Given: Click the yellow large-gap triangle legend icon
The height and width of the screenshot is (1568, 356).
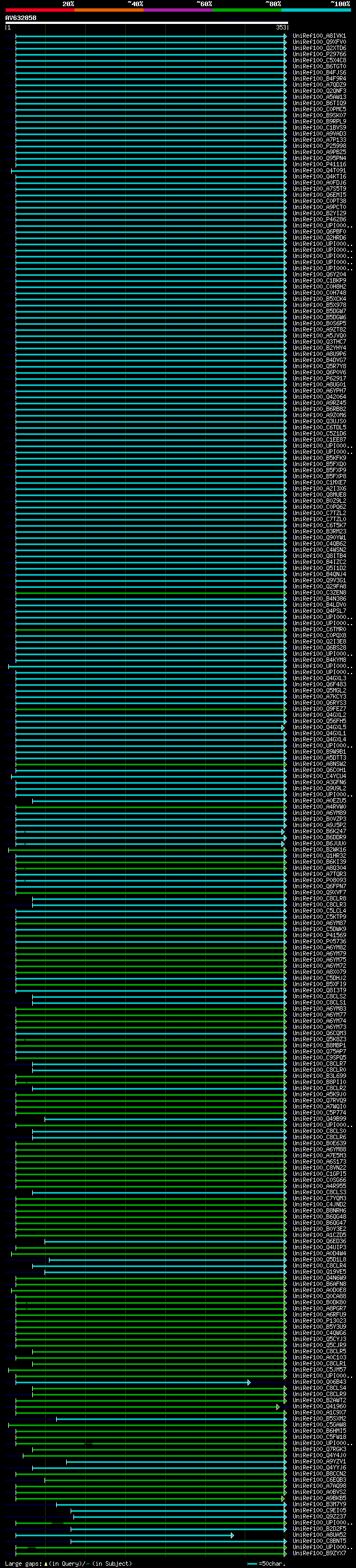Looking at the screenshot, I should (46, 1564).
